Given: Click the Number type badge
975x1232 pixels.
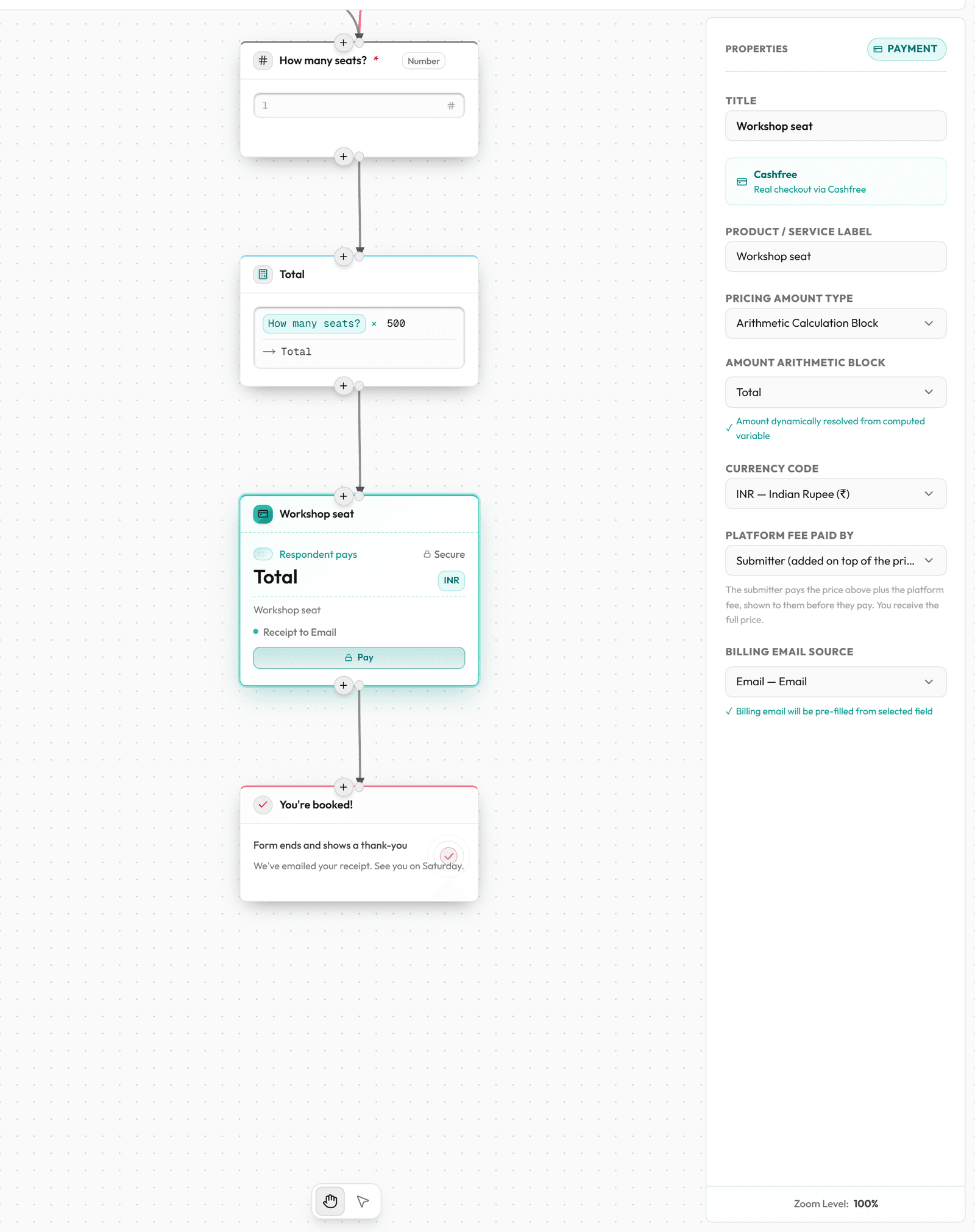Looking at the screenshot, I should 424,61.
